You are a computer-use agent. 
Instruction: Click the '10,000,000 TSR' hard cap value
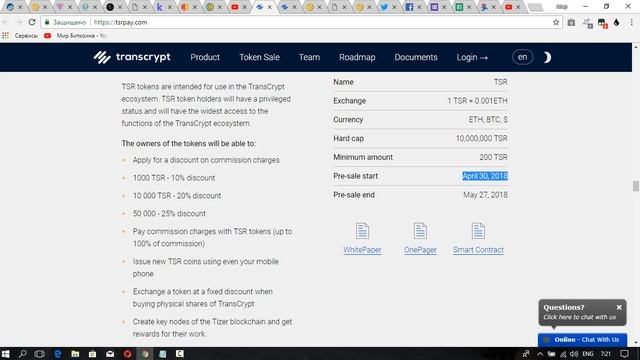click(482, 138)
